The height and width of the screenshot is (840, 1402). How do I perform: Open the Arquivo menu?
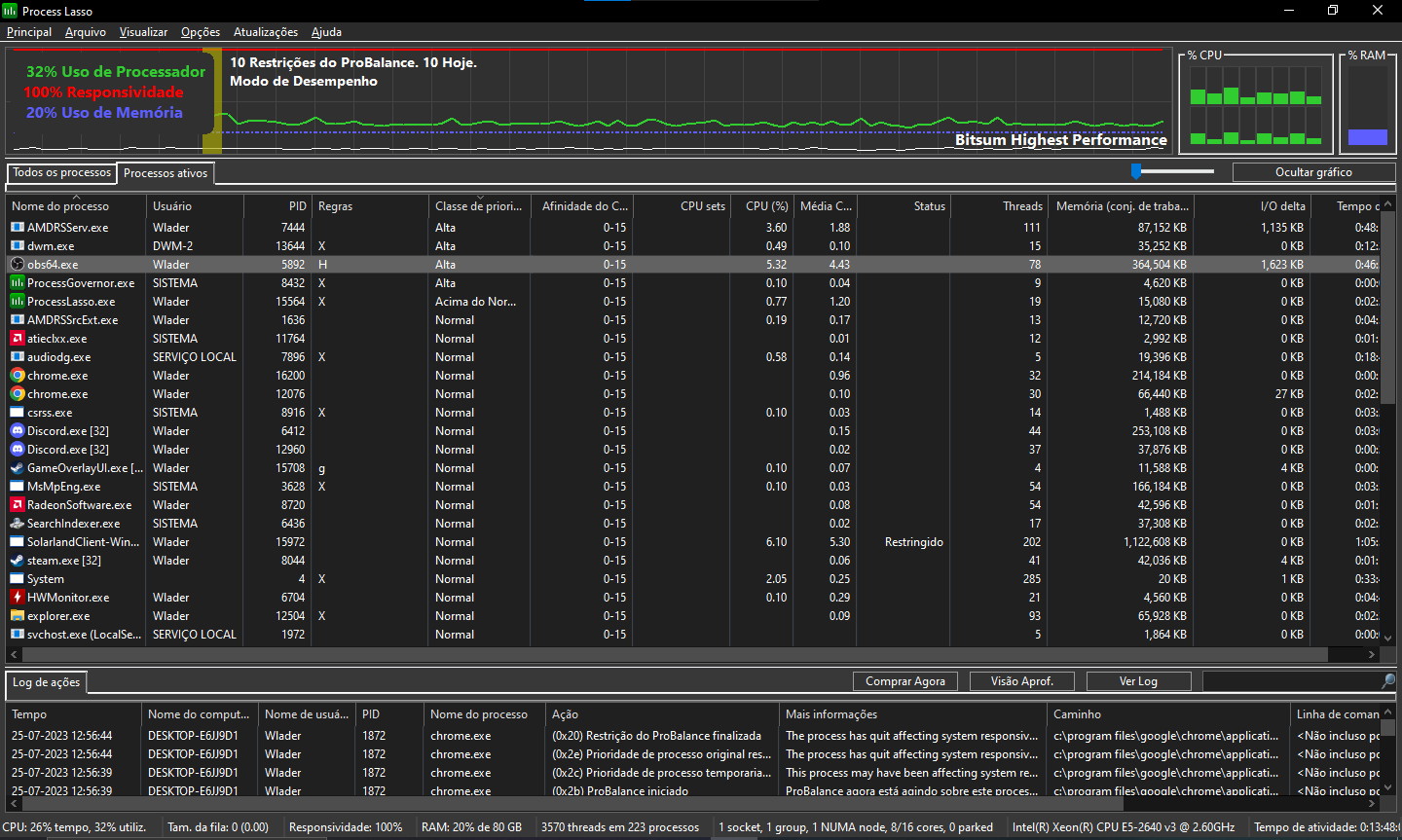86,32
